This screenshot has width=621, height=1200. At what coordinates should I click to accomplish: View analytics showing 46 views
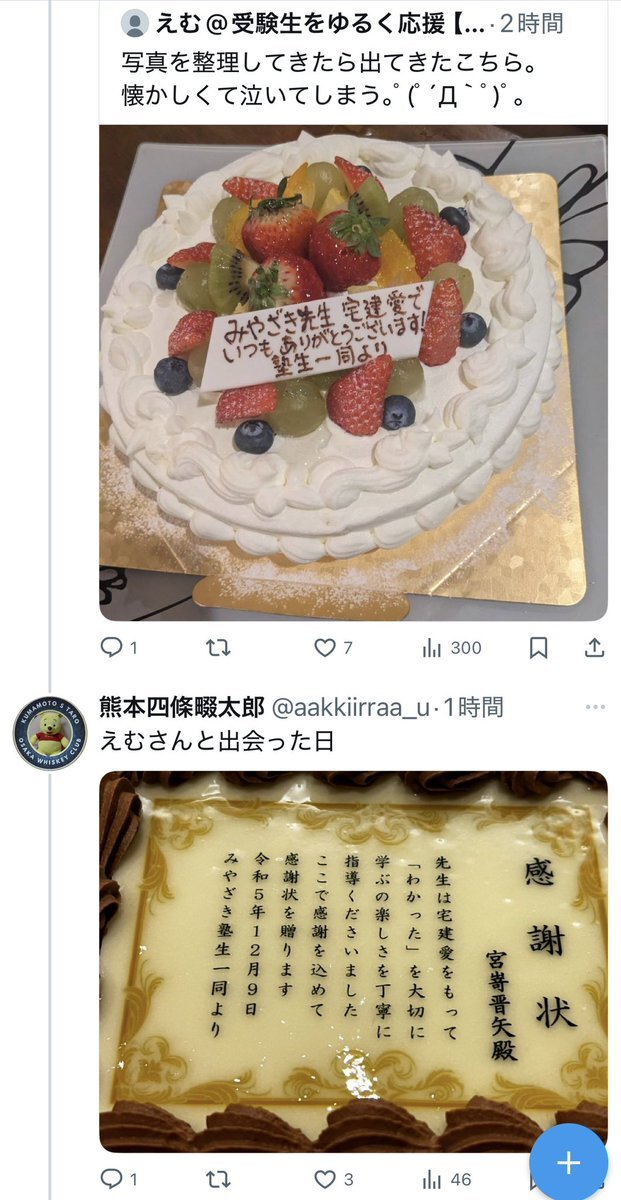(448, 1180)
